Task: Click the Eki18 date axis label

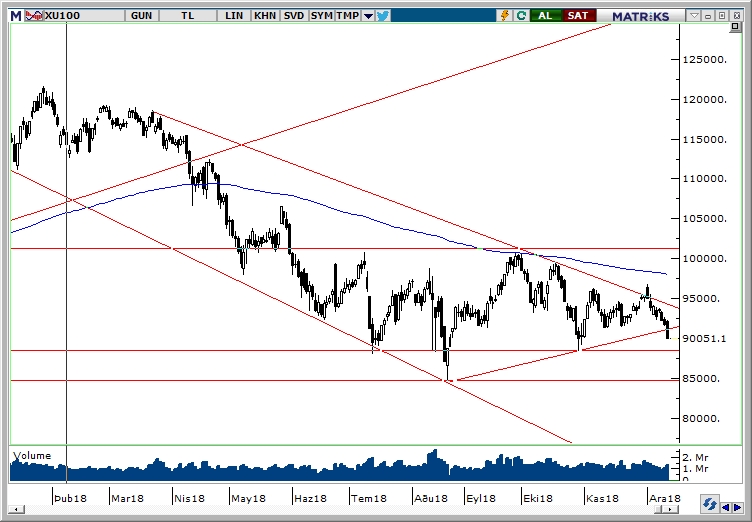Action: [x=538, y=498]
